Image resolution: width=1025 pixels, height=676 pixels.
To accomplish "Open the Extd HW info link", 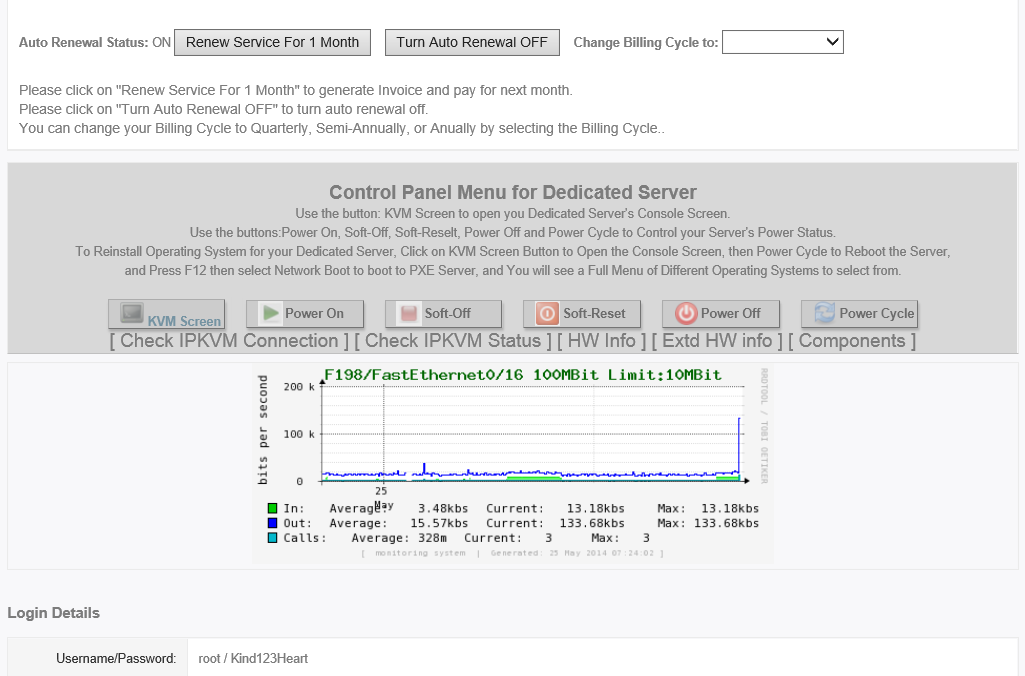I will point(717,341).
